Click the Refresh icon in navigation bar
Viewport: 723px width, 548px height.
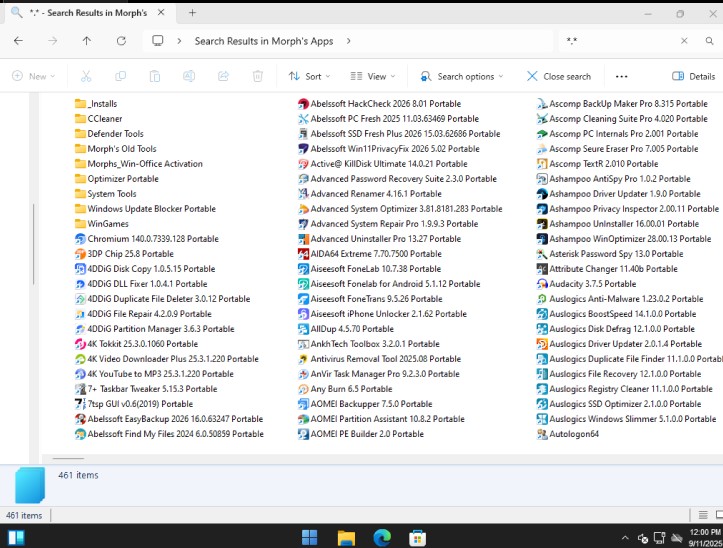point(121,41)
